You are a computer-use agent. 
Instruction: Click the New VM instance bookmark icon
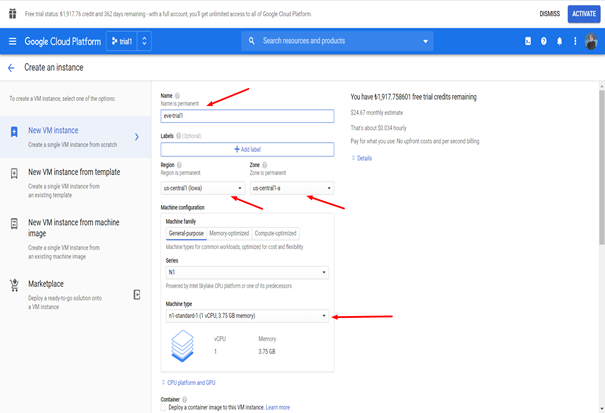[x=14, y=132]
